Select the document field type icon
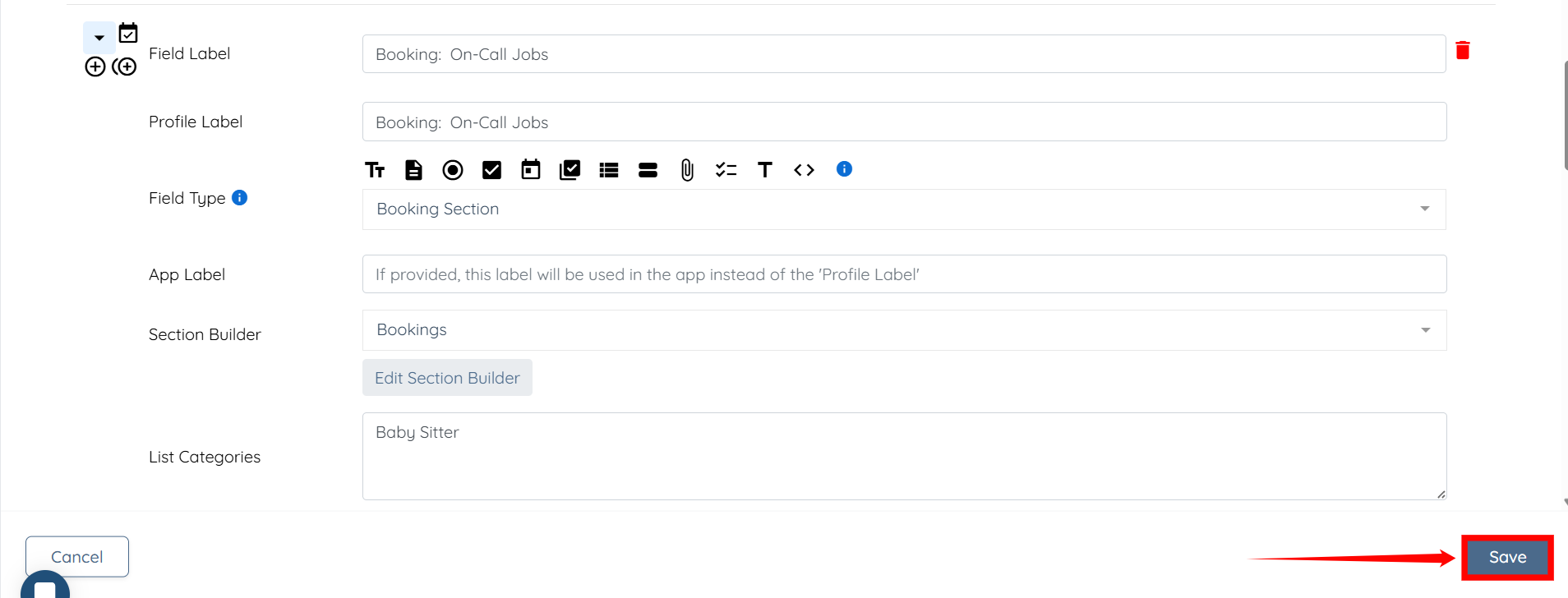 [x=413, y=170]
